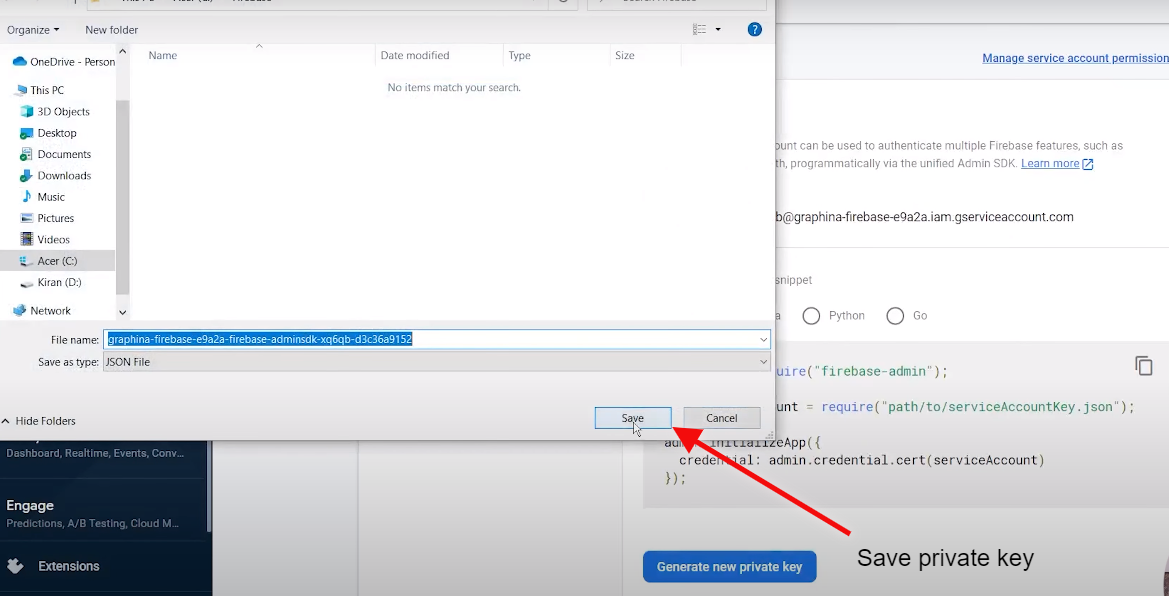Viewport: 1169px width, 596px height.
Task: Open the Organize dropdown menu
Action: coord(34,30)
